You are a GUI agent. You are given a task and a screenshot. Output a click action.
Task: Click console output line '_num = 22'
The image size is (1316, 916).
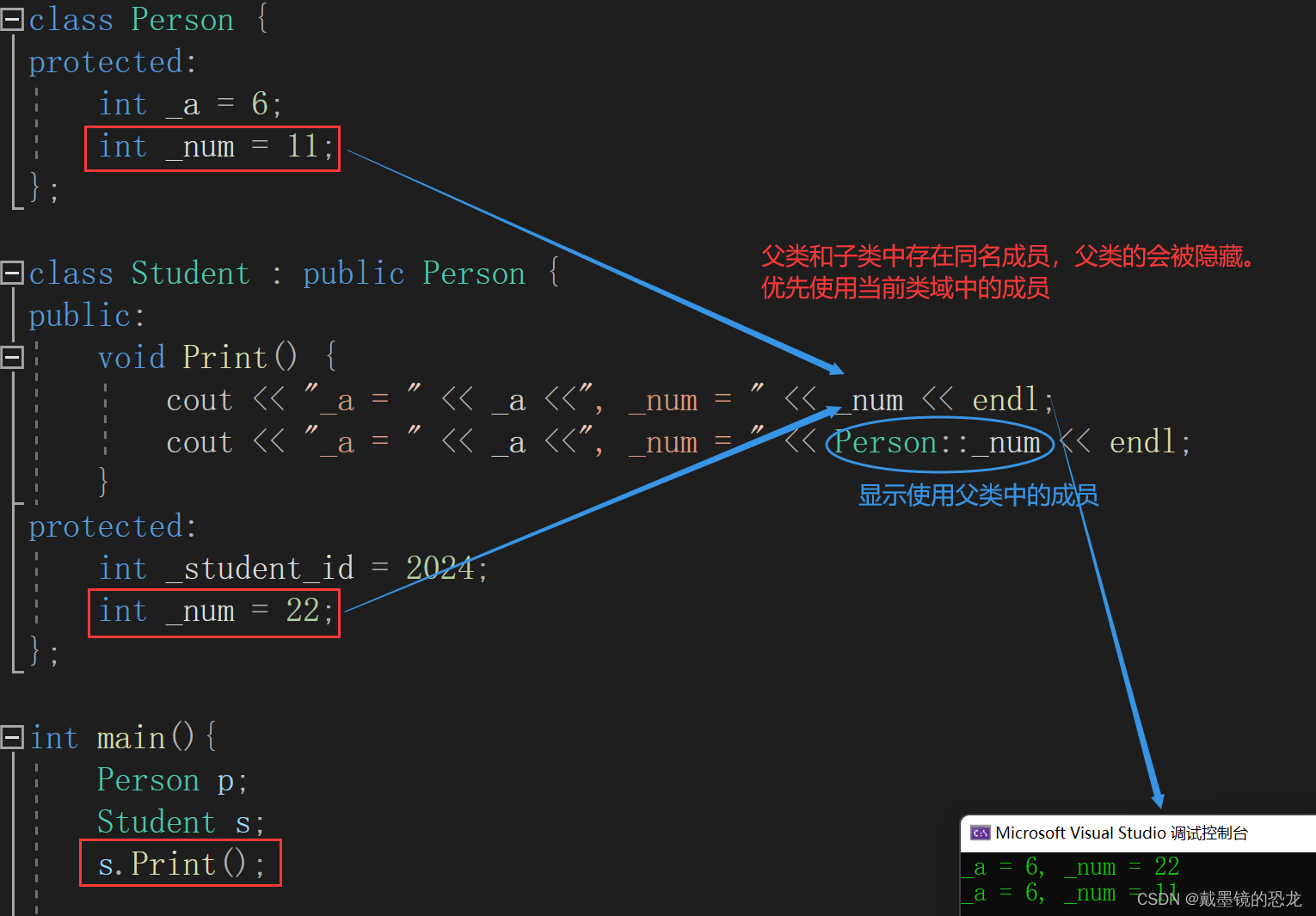click(x=1122, y=866)
